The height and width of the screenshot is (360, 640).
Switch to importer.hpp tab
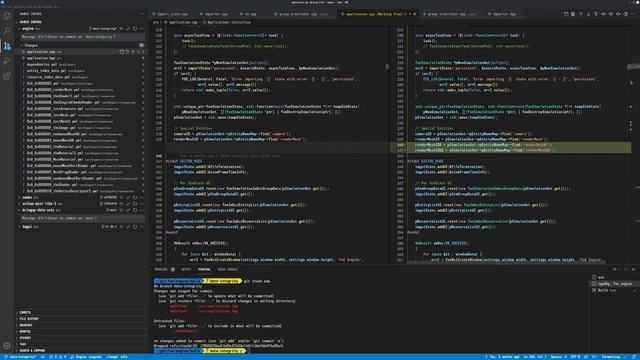tap(504, 14)
